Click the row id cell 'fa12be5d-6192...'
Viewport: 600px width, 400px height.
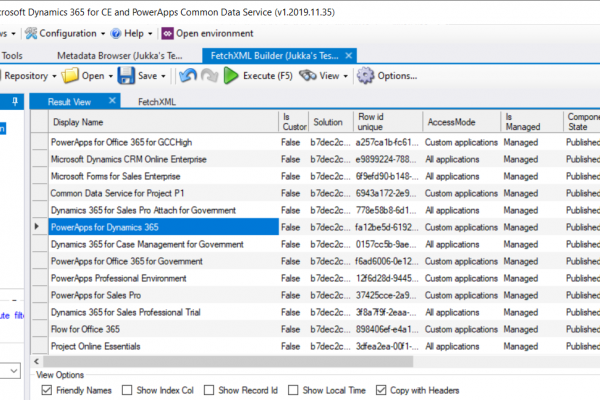[388, 227]
